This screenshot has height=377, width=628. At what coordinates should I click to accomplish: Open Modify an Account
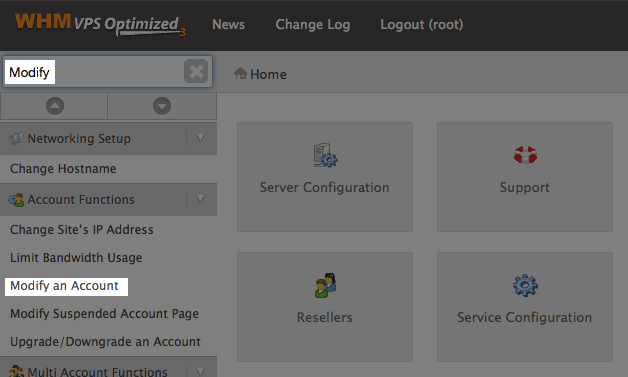coord(64,286)
